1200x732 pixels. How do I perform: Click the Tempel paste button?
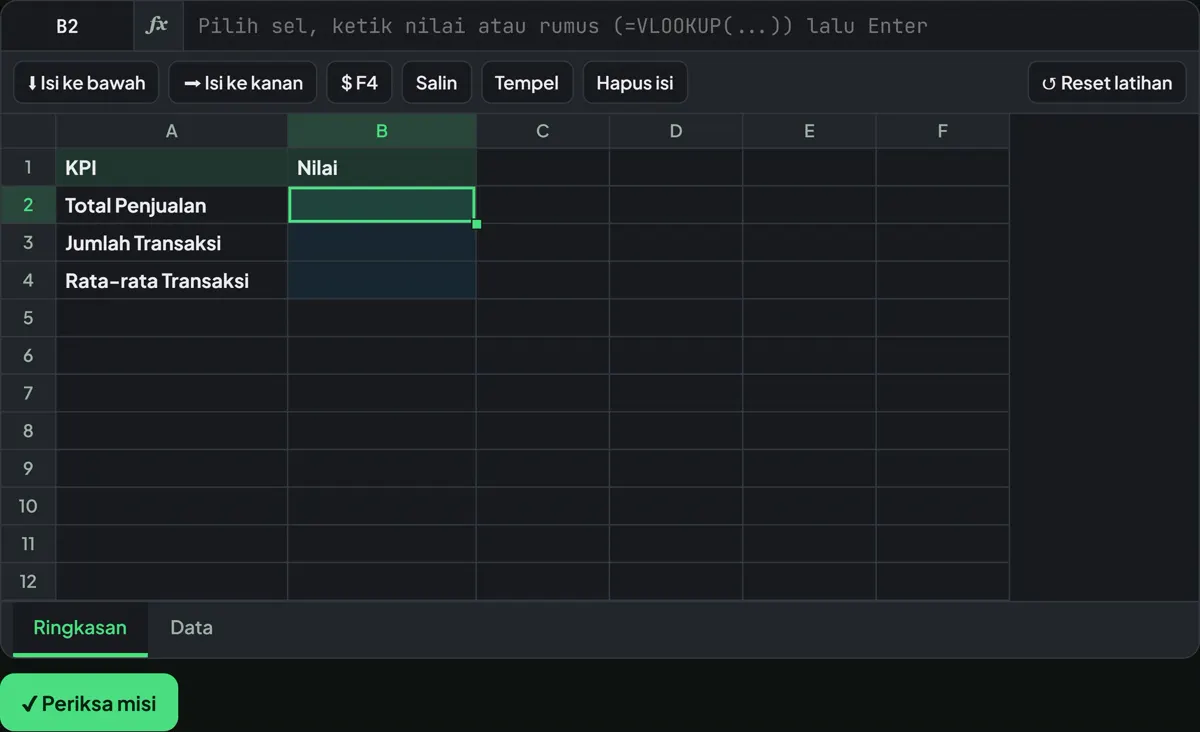pos(527,83)
